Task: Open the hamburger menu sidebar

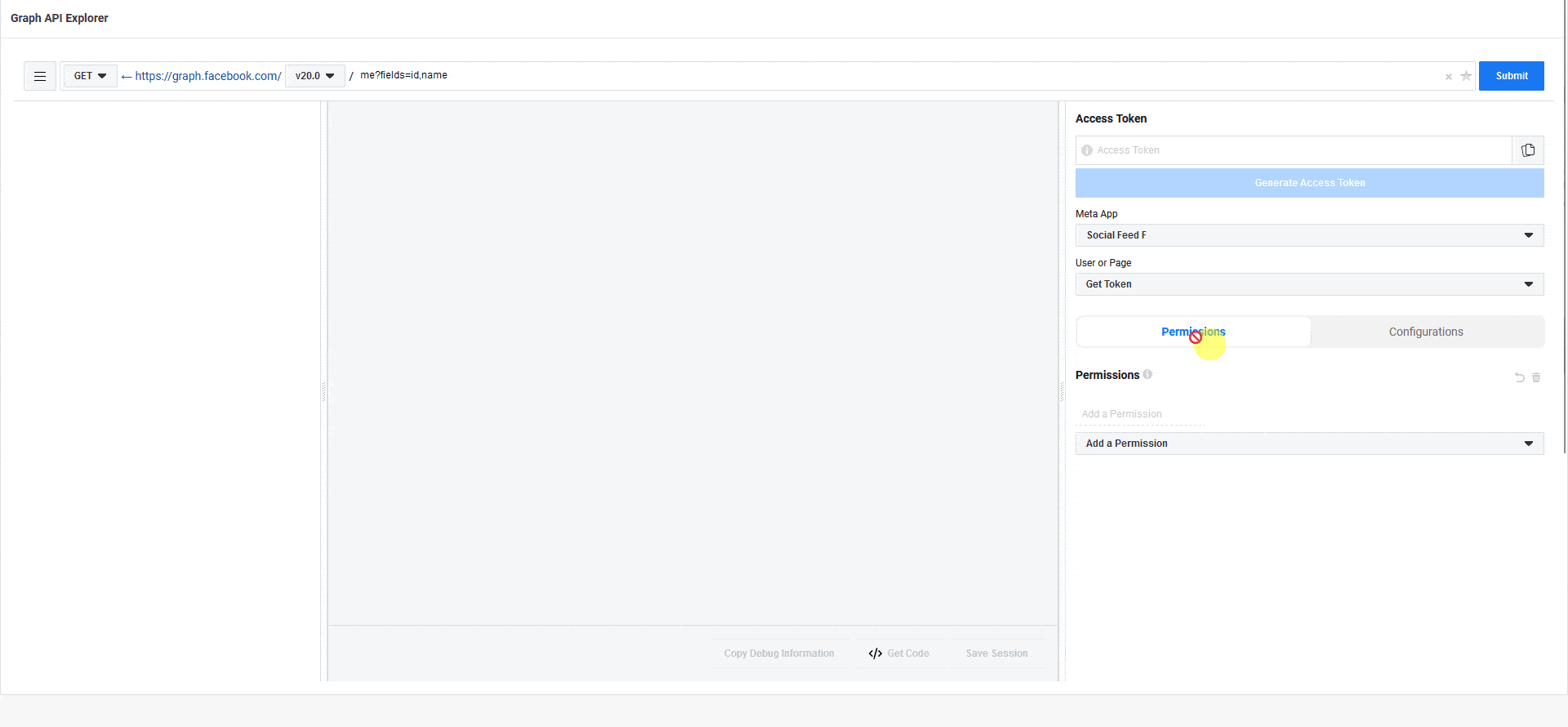Action: (x=40, y=76)
